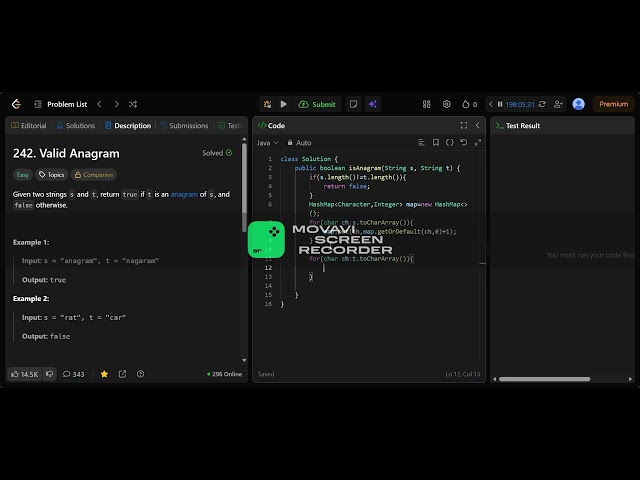
Task: Reset the timer with refresh icon
Action: [542, 104]
